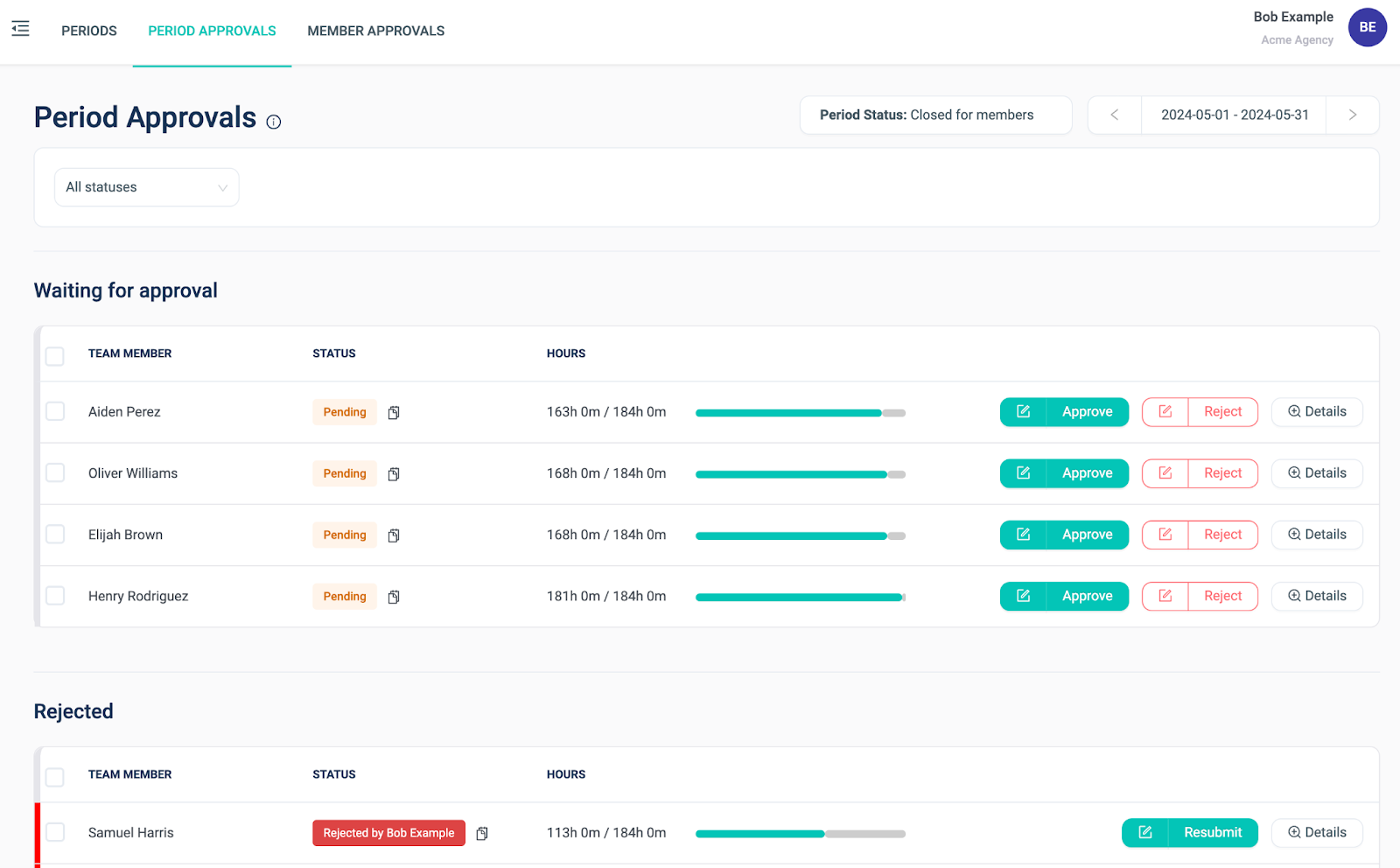1400x868 pixels.
Task: Switch to the Member Approvals tab
Action: click(x=376, y=31)
